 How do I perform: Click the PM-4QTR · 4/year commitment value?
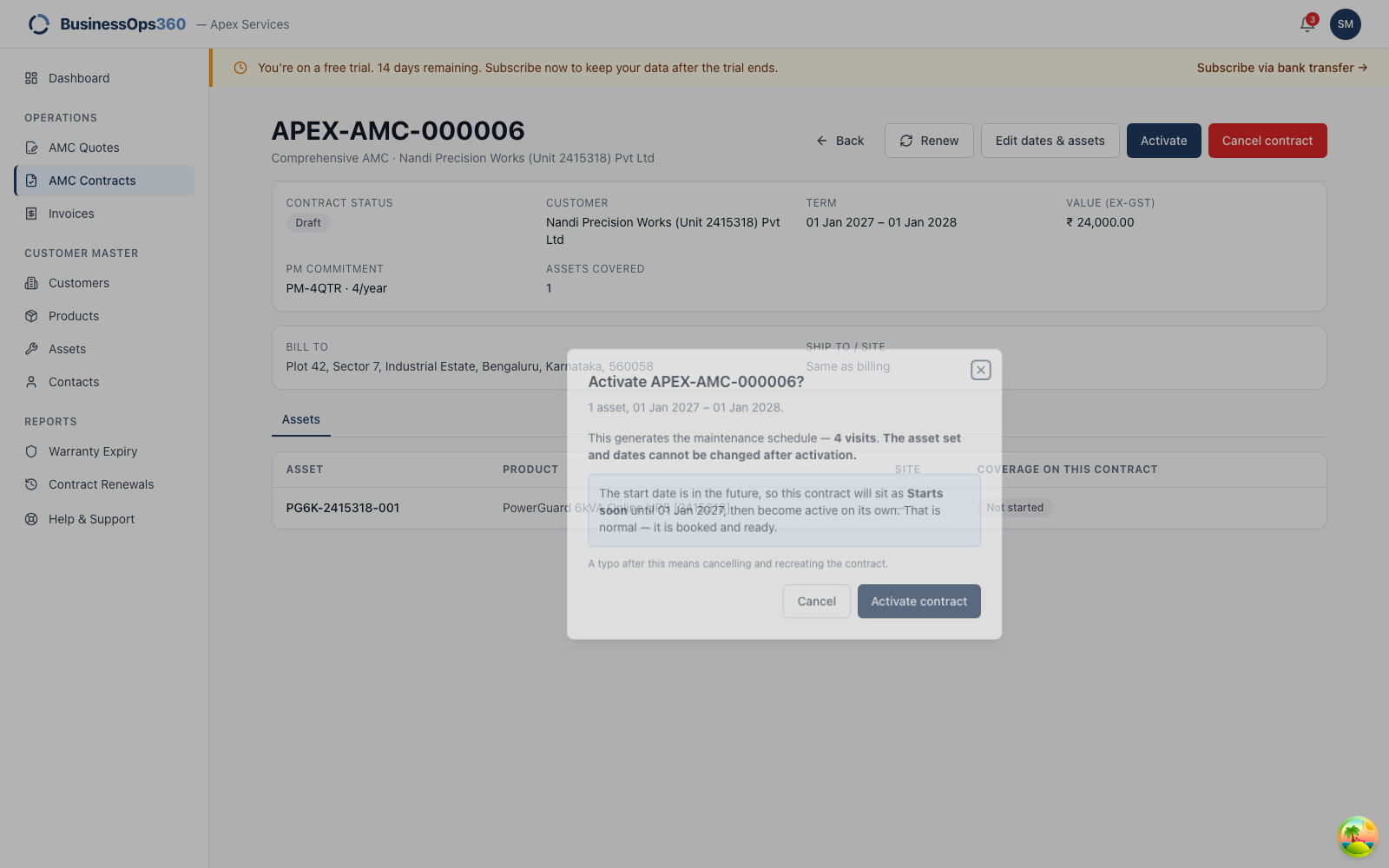pyautogui.click(x=337, y=288)
